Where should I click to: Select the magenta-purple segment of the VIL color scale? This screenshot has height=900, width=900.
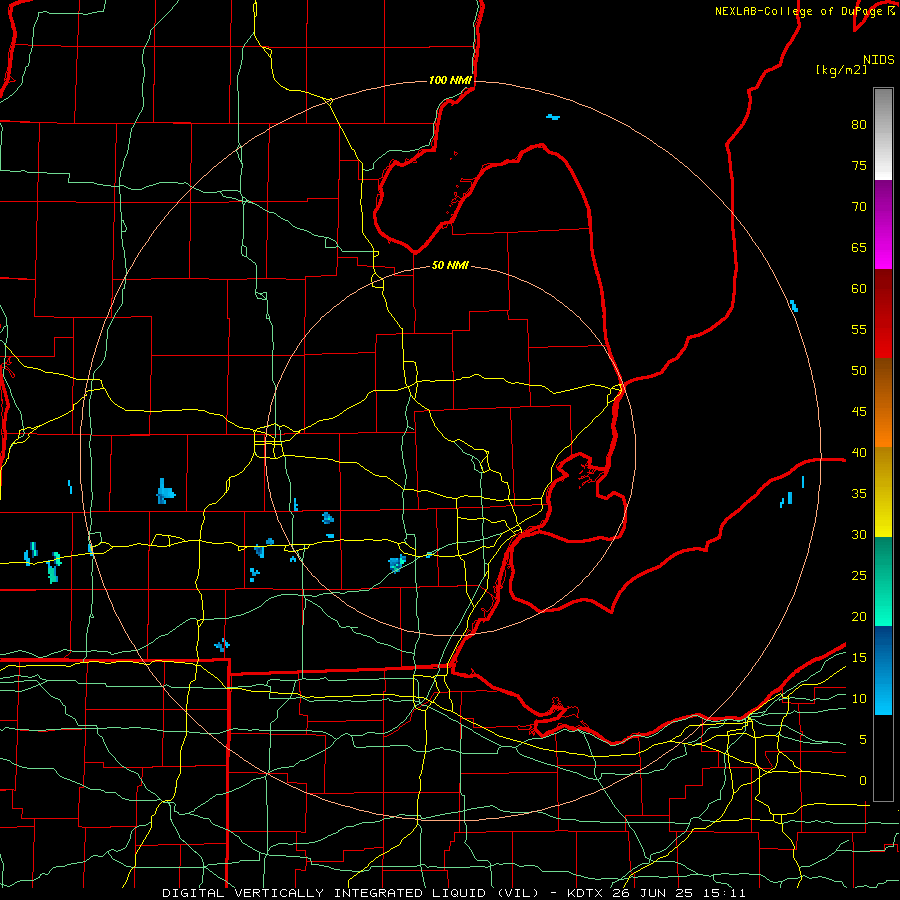click(883, 224)
